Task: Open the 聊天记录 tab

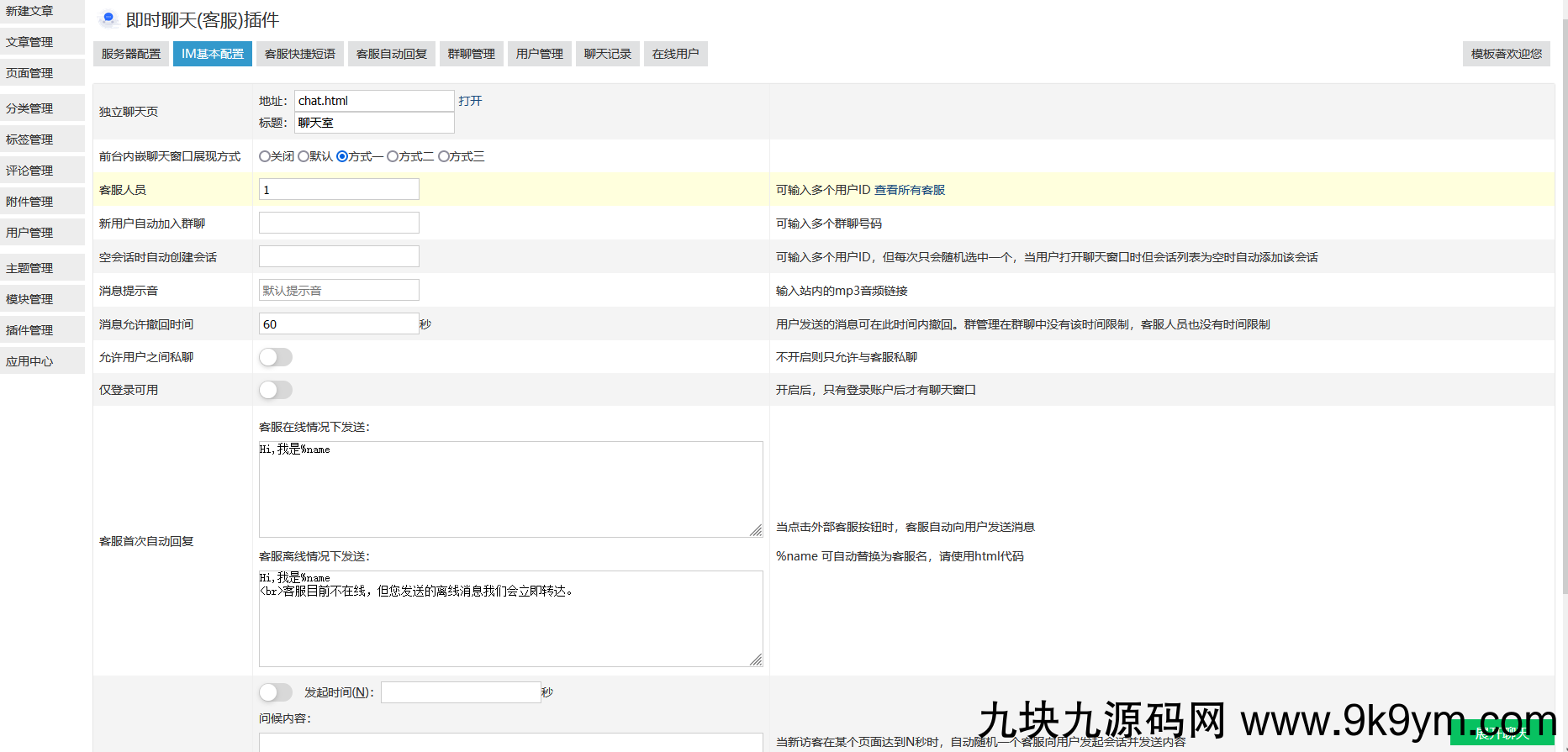Action: [x=607, y=54]
